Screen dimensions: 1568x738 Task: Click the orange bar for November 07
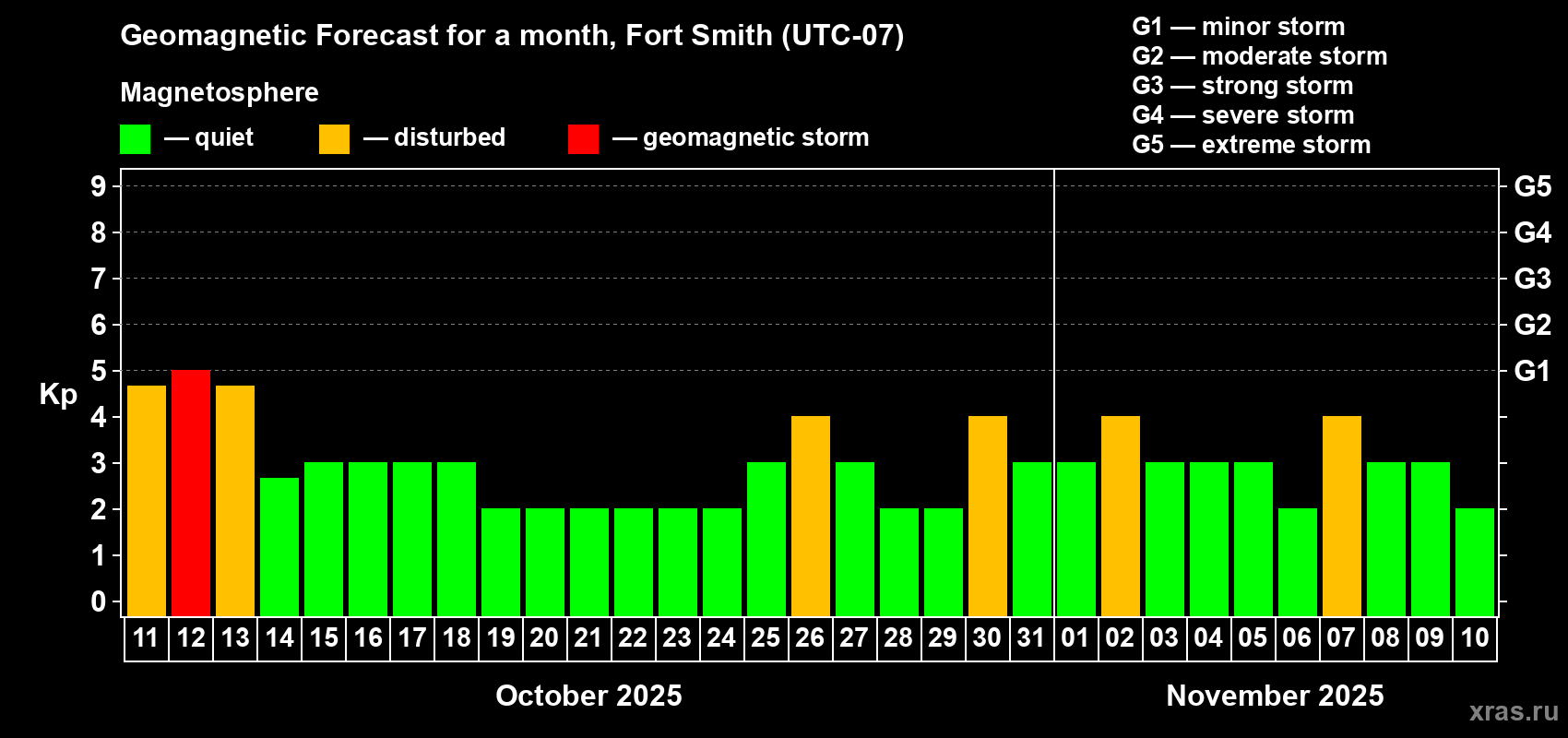(1342, 517)
